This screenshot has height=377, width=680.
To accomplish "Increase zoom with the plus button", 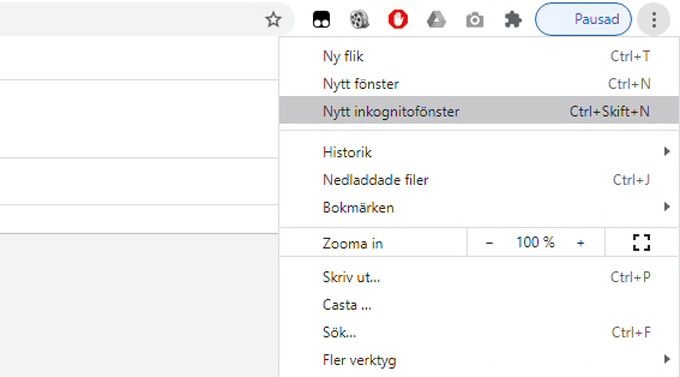I will 581,243.
